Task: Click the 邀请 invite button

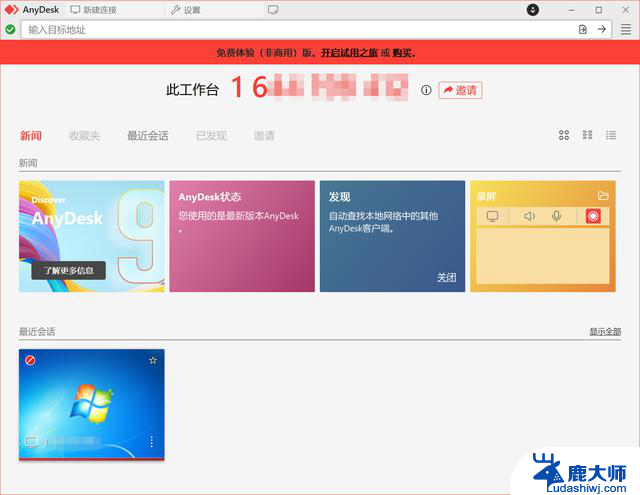Action: [460, 90]
